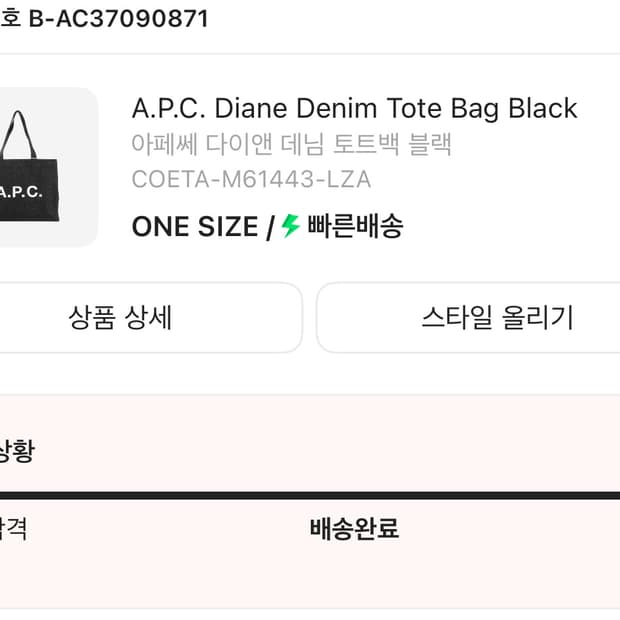Tap the ONE SIZE label

(194, 227)
